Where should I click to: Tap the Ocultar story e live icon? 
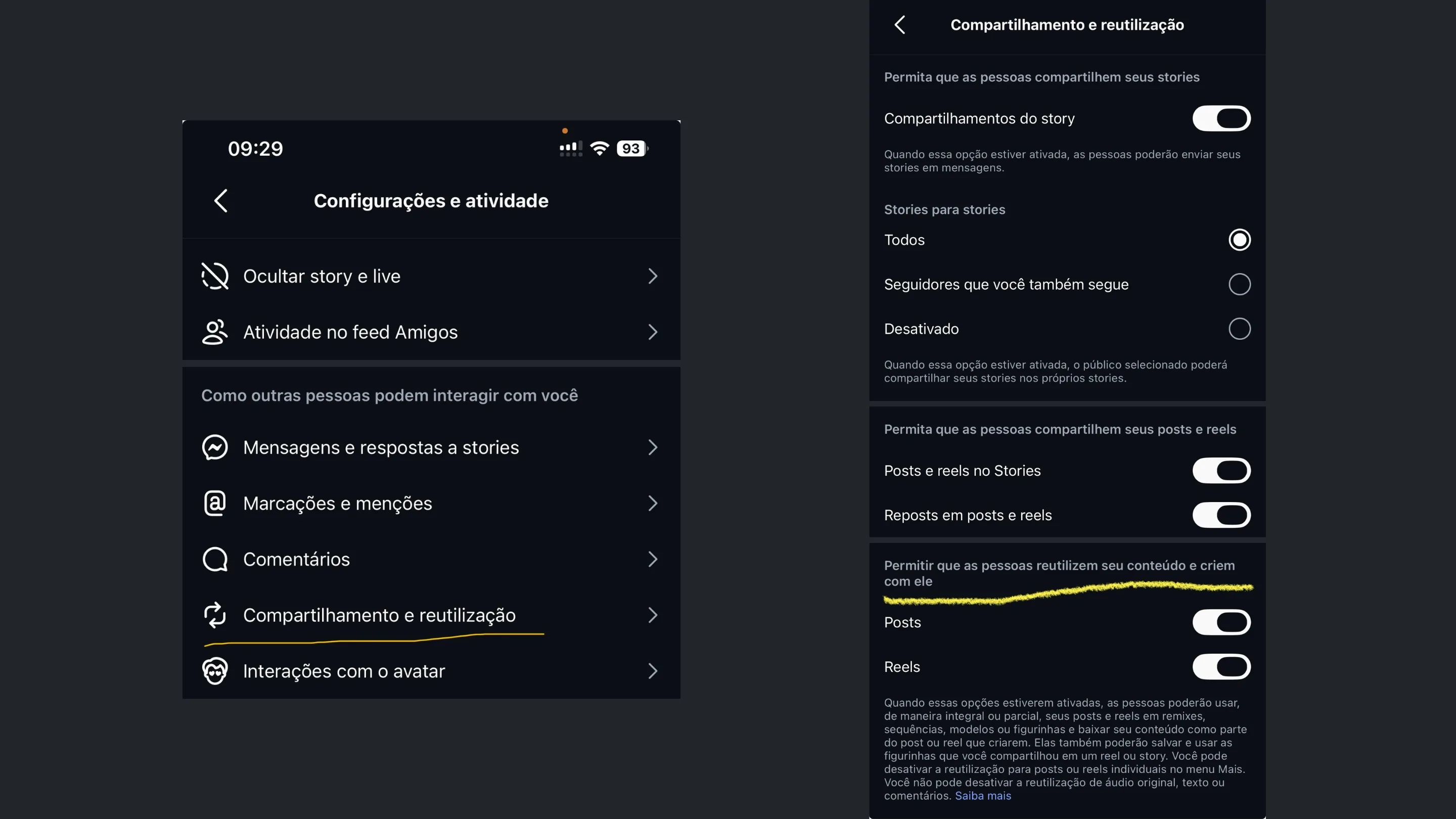[x=215, y=276]
